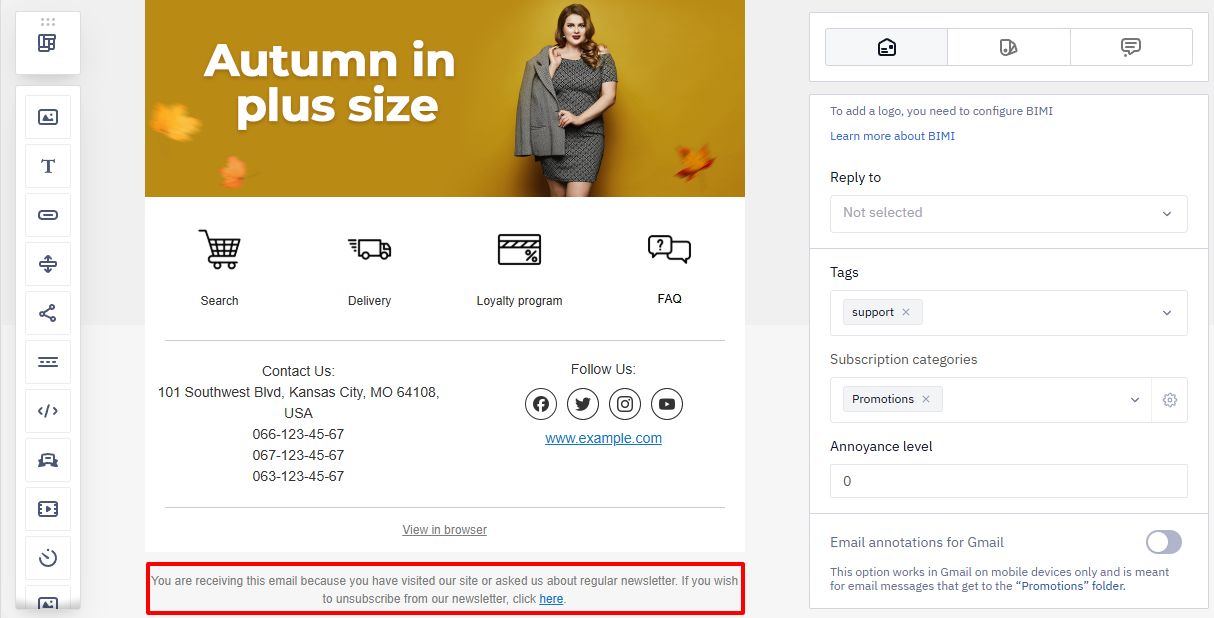Switch to the appearance styles tab
Screen dimensions: 1214x618
click(1008, 47)
